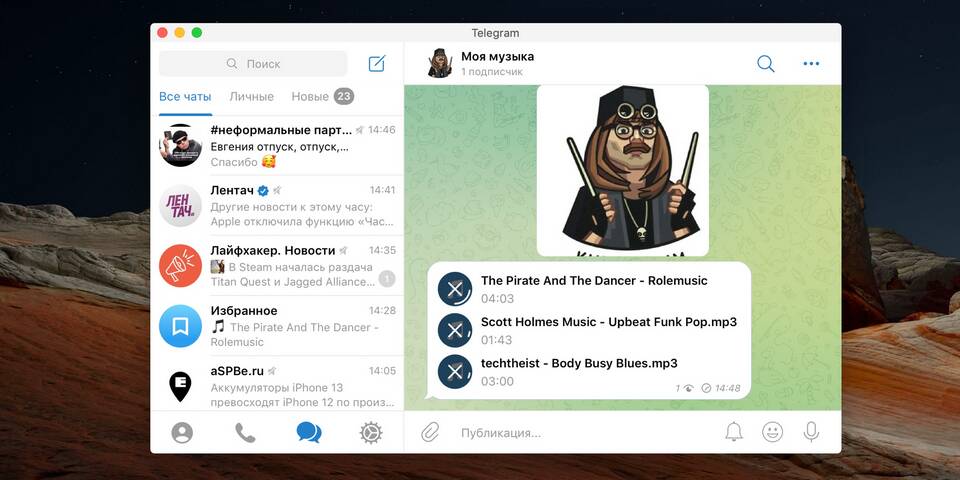Switch to the Новые tab
The image size is (960, 480).
click(x=323, y=97)
